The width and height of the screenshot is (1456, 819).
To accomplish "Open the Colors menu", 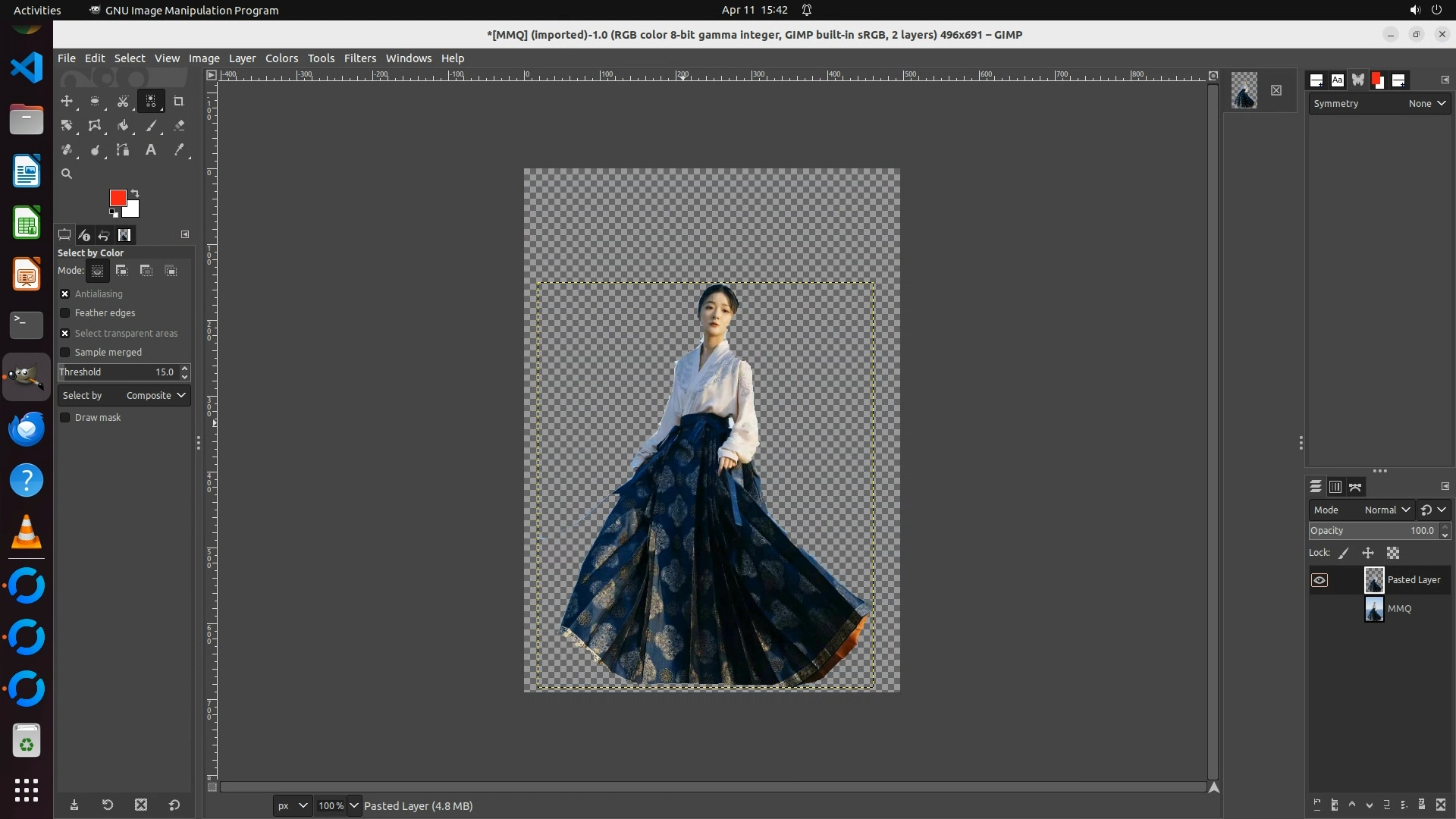I will (x=281, y=58).
